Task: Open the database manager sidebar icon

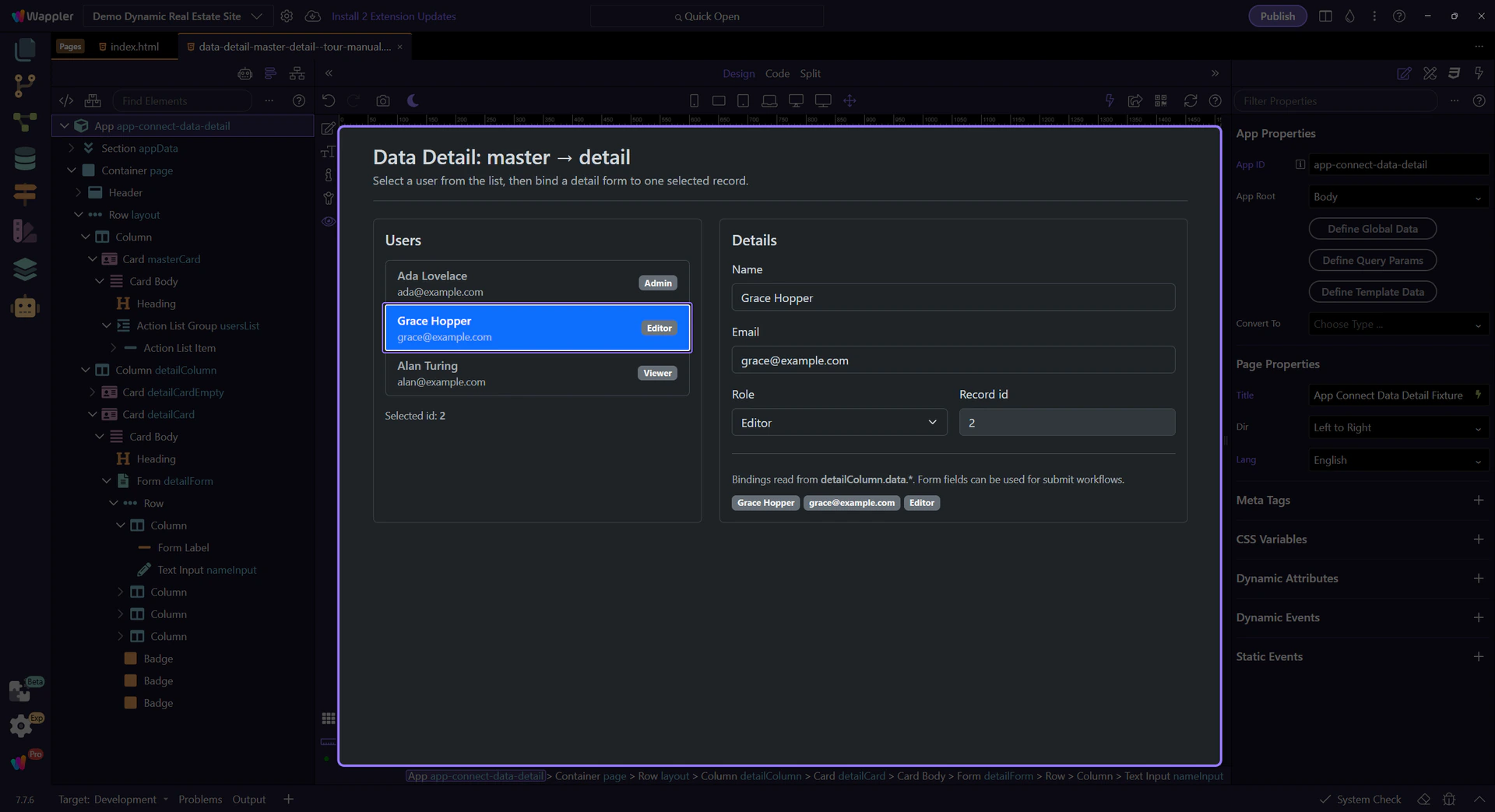Action: coord(25,158)
